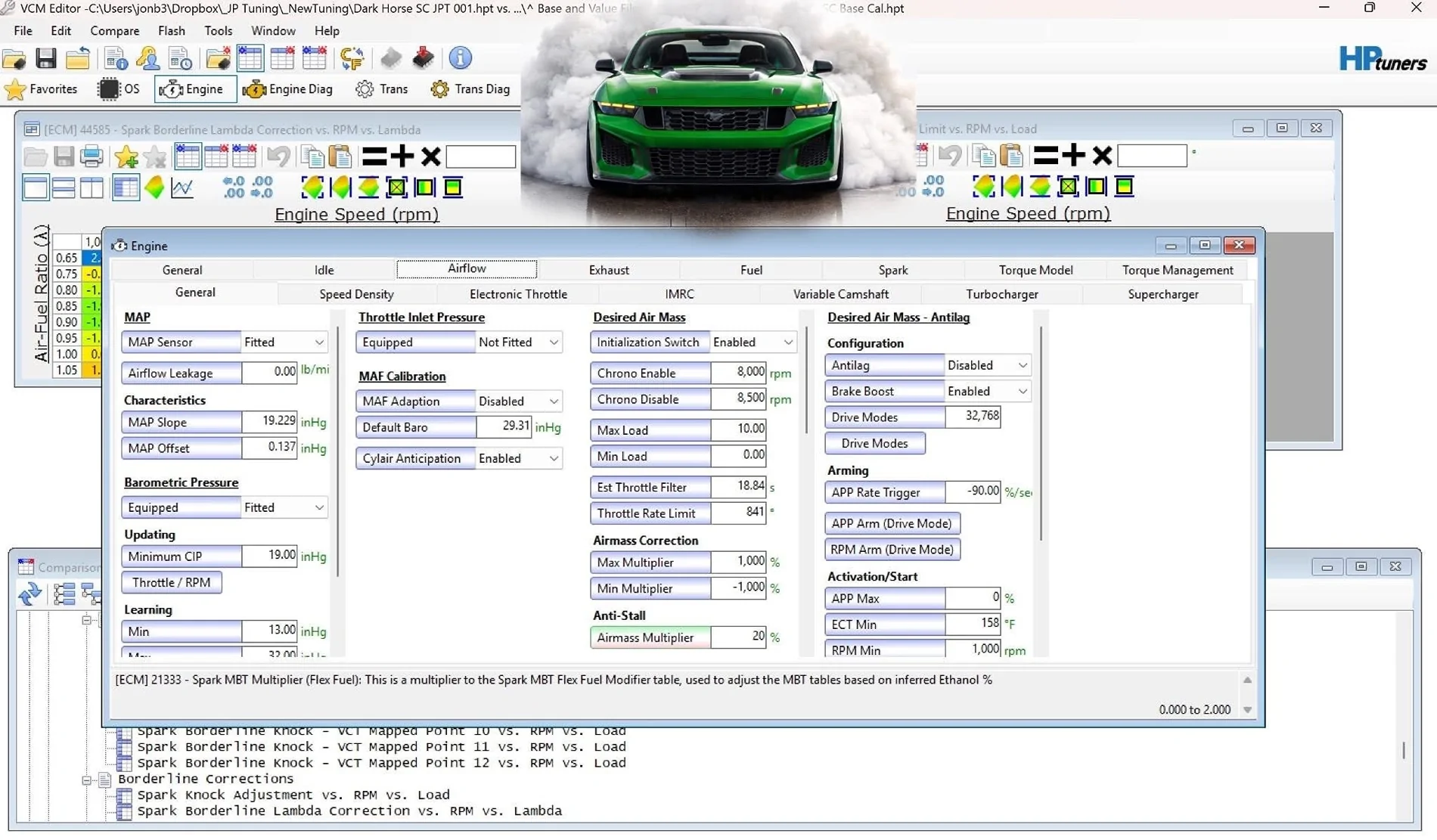Viewport: 1437px width, 840px height.
Task: Click the Max Multiplier value field
Action: pyautogui.click(x=739, y=563)
